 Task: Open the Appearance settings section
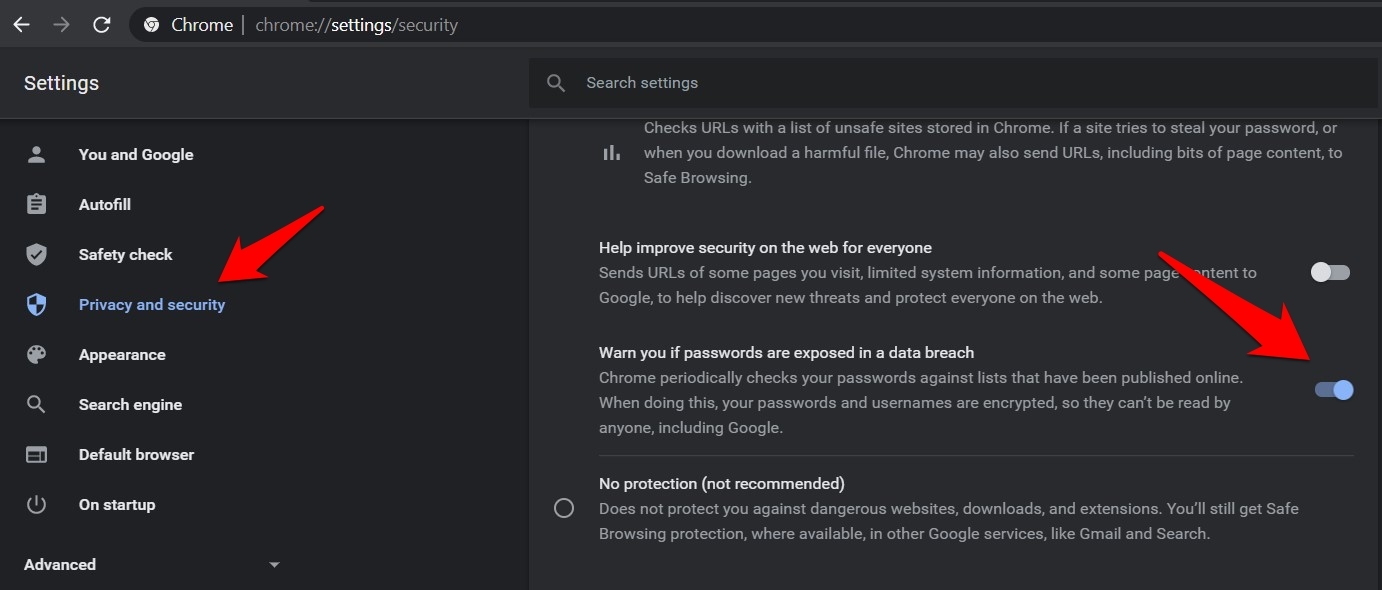(x=122, y=355)
